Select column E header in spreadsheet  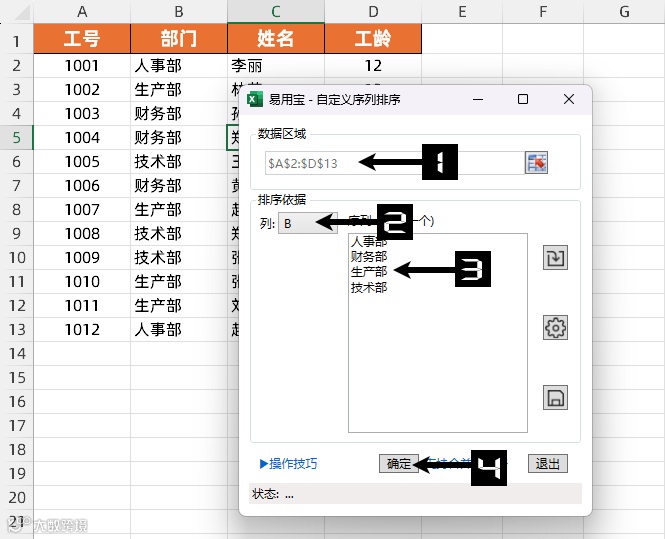click(462, 11)
